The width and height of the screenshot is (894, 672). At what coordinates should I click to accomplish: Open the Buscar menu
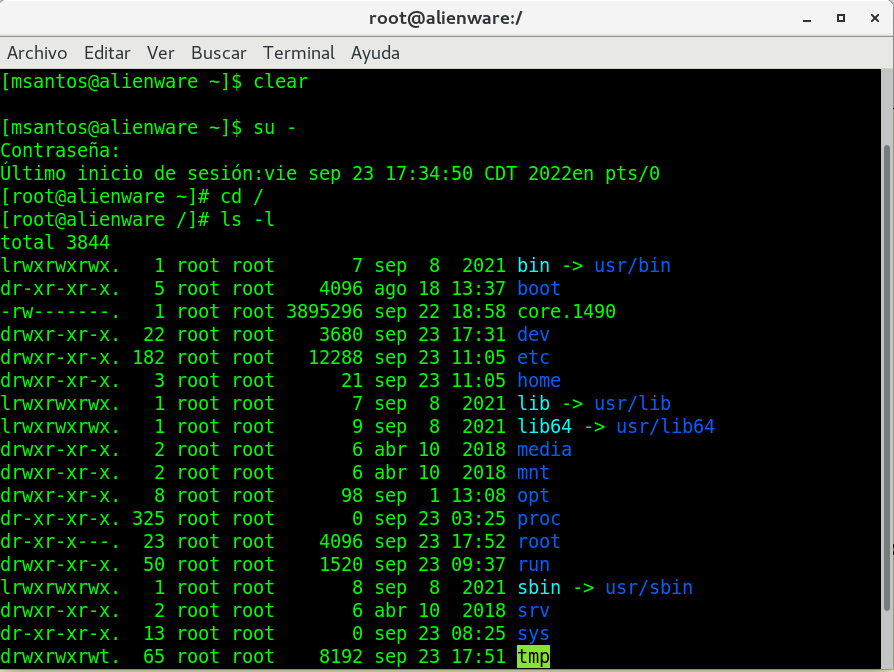tap(218, 53)
